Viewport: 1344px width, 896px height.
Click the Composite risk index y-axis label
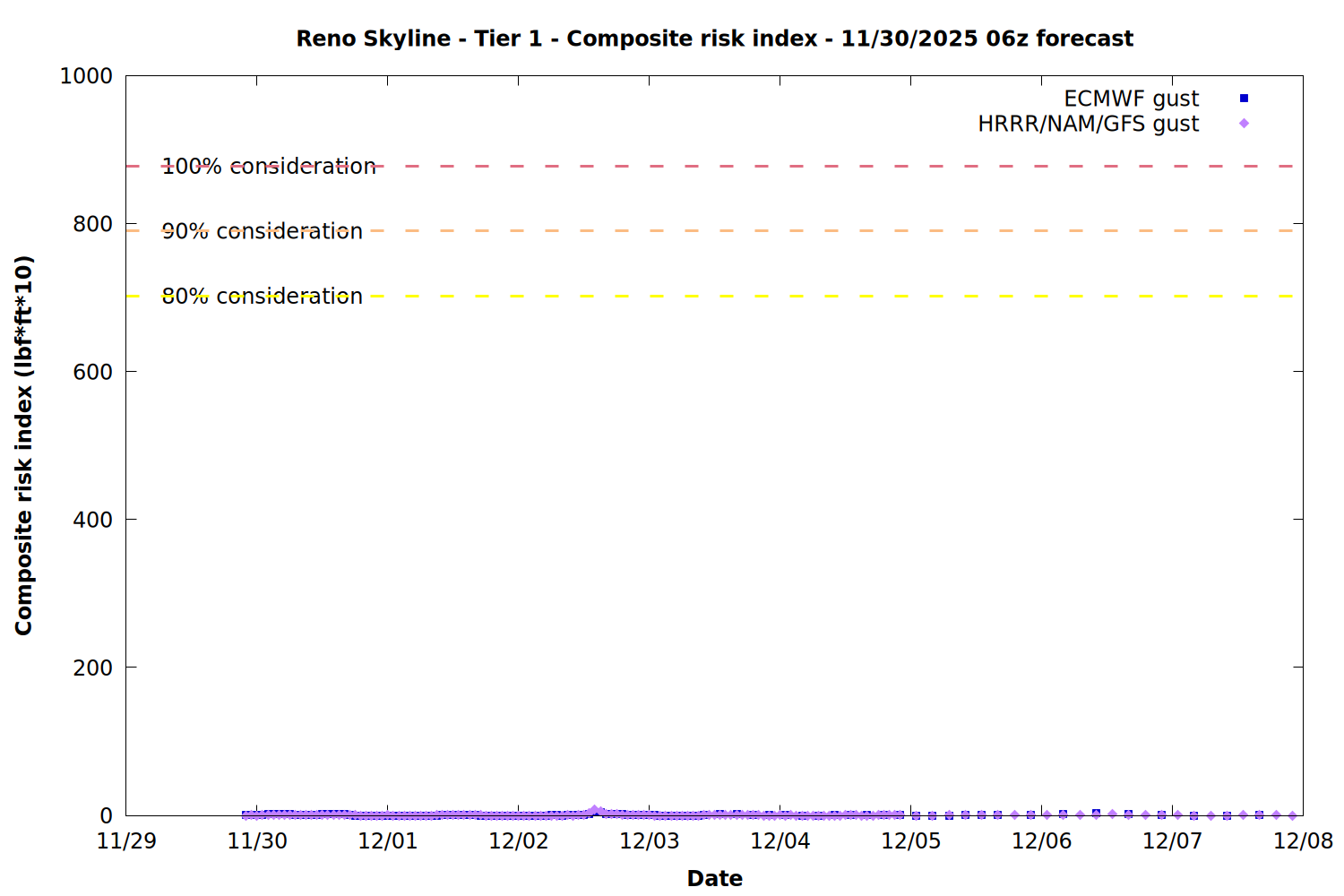coord(24,445)
